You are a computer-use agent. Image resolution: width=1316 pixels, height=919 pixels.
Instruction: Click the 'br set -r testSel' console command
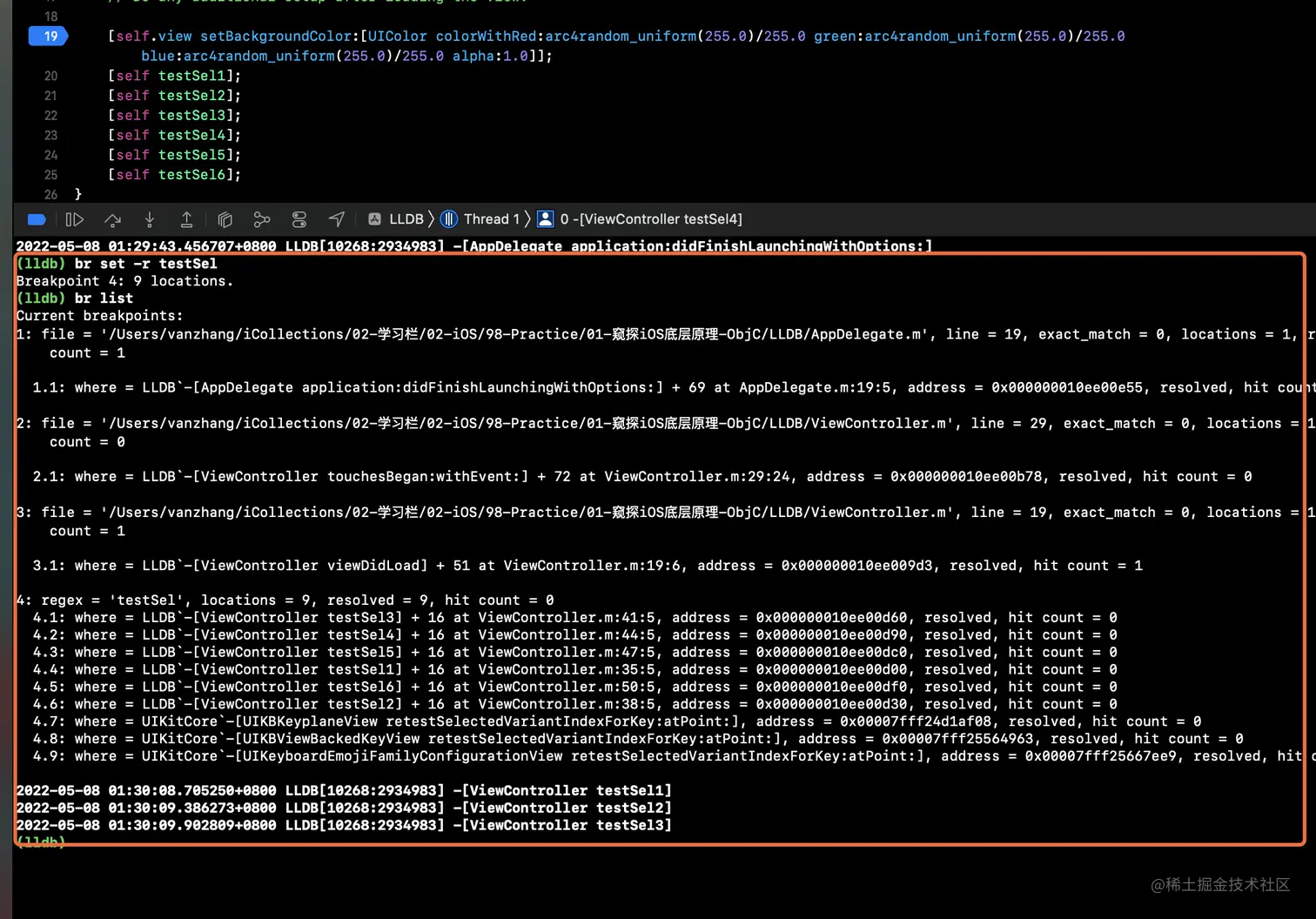pyautogui.click(x=145, y=264)
